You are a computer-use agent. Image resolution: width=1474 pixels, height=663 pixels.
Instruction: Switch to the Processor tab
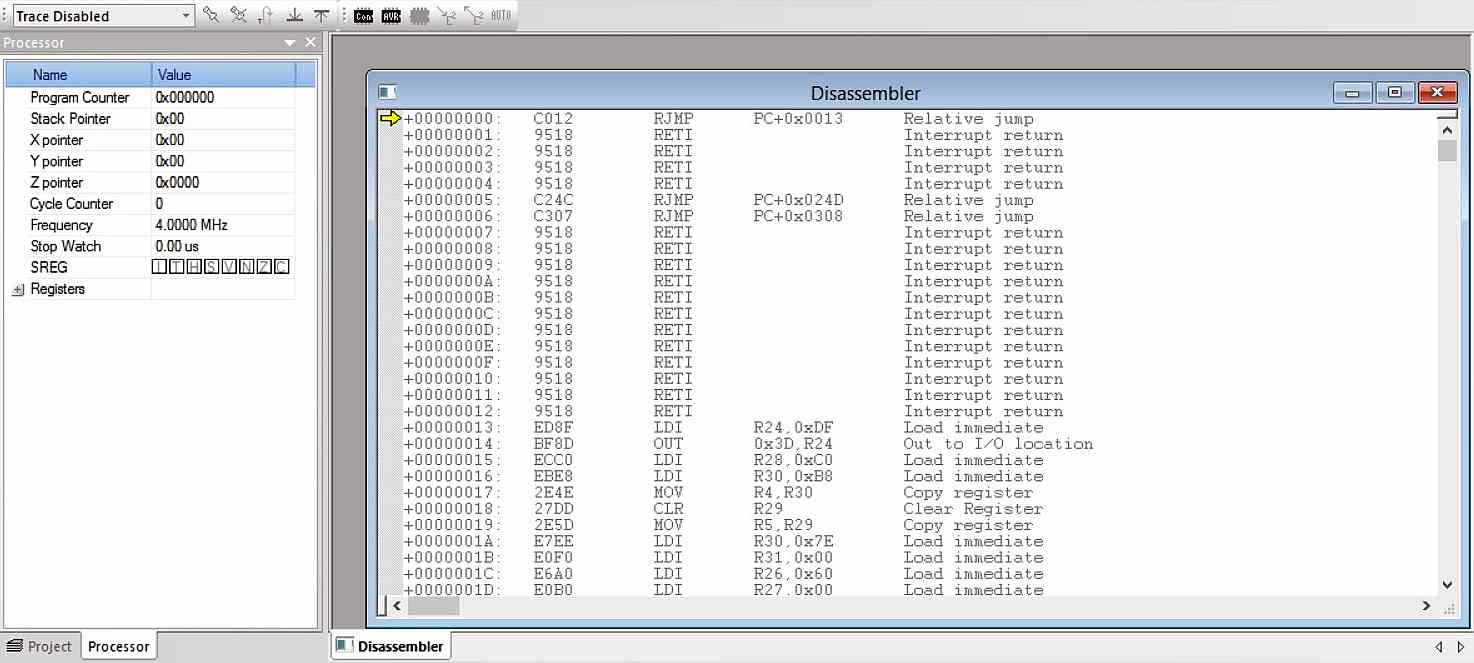click(118, 646)
